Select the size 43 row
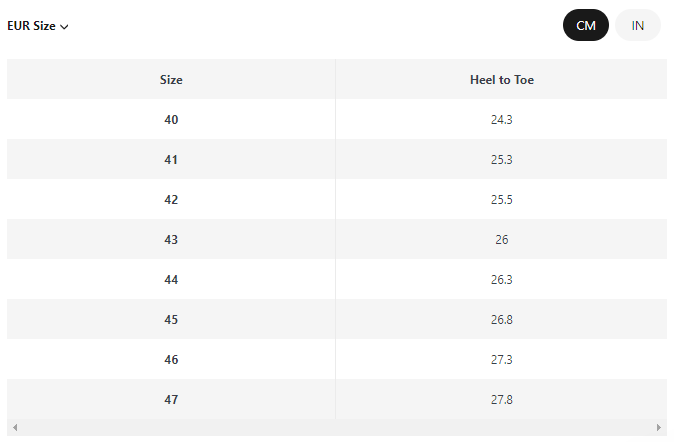The image size is (674, 442). pyautogui.click(x=337, y=239)
